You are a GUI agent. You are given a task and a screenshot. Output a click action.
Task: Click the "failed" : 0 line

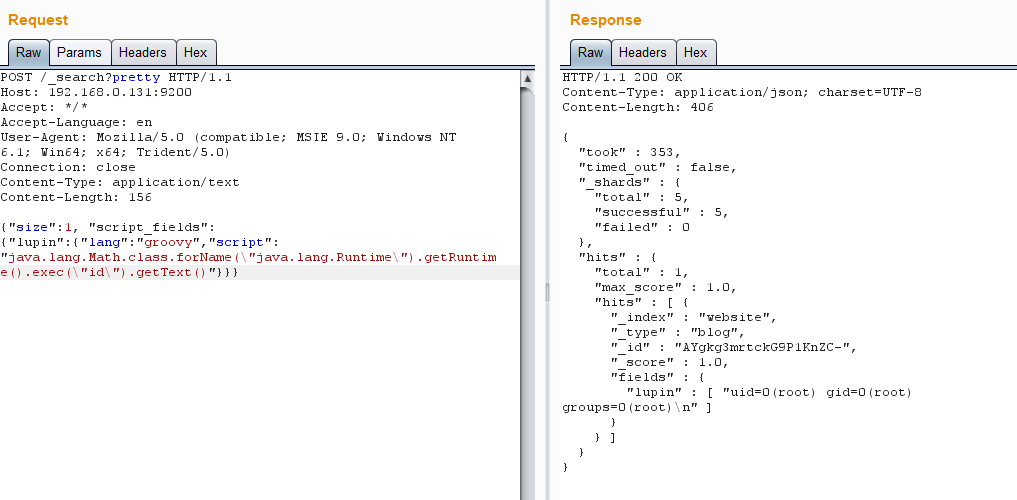click(x=642, y=227)
